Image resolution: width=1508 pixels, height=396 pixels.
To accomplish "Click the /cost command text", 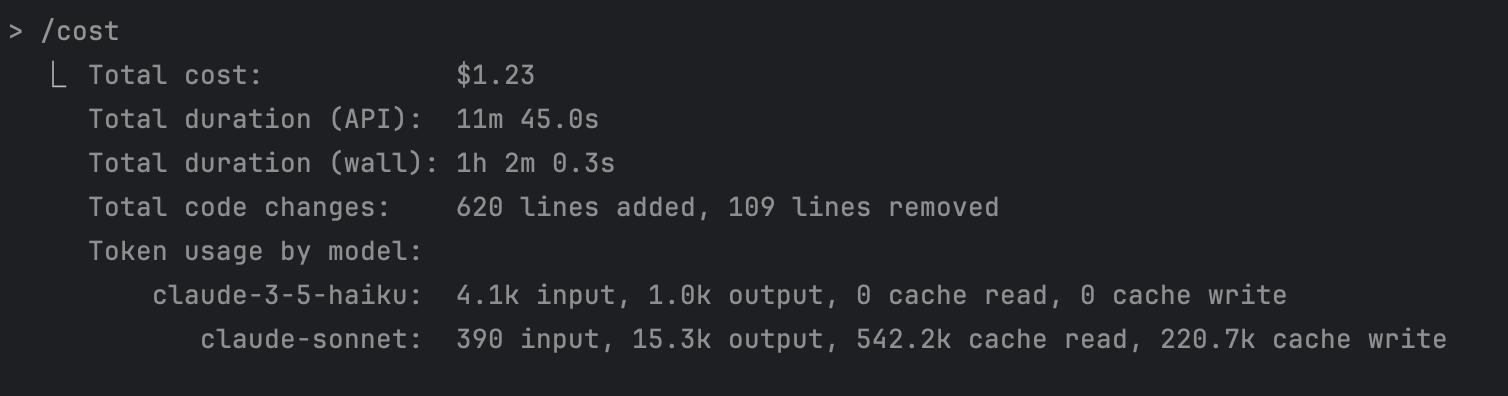I will click(80, 31).
